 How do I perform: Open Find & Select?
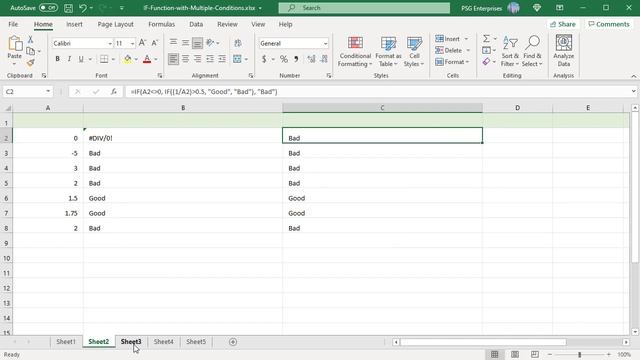(532, 52)
